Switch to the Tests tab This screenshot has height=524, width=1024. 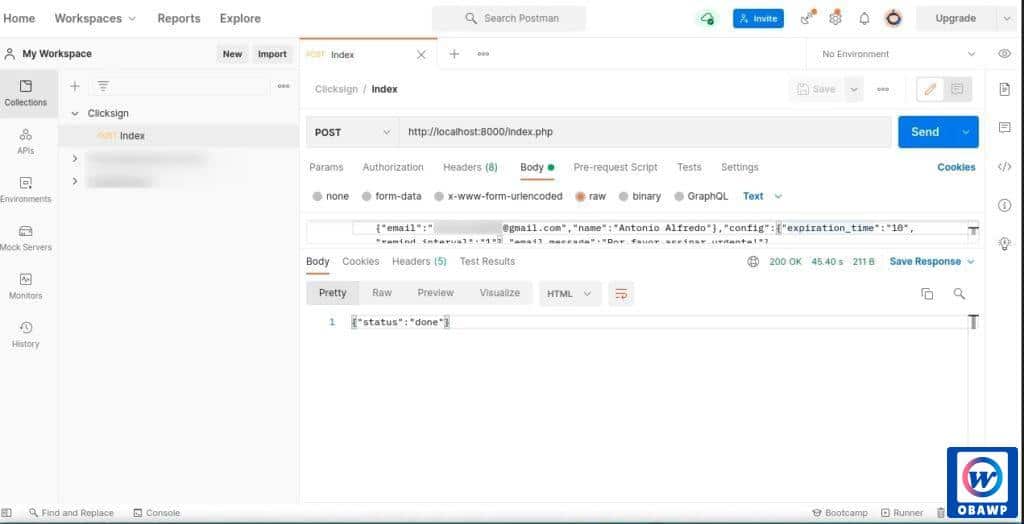click(x=689, y=167)
